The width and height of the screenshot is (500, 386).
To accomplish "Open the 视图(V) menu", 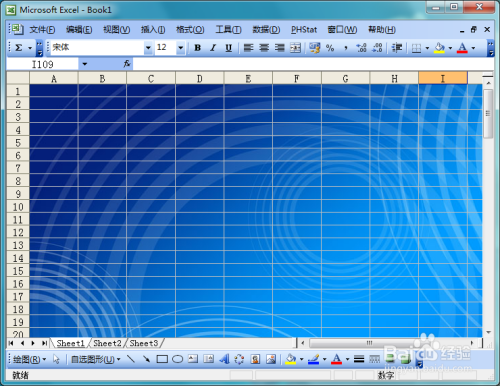I will tap(116, 30).
